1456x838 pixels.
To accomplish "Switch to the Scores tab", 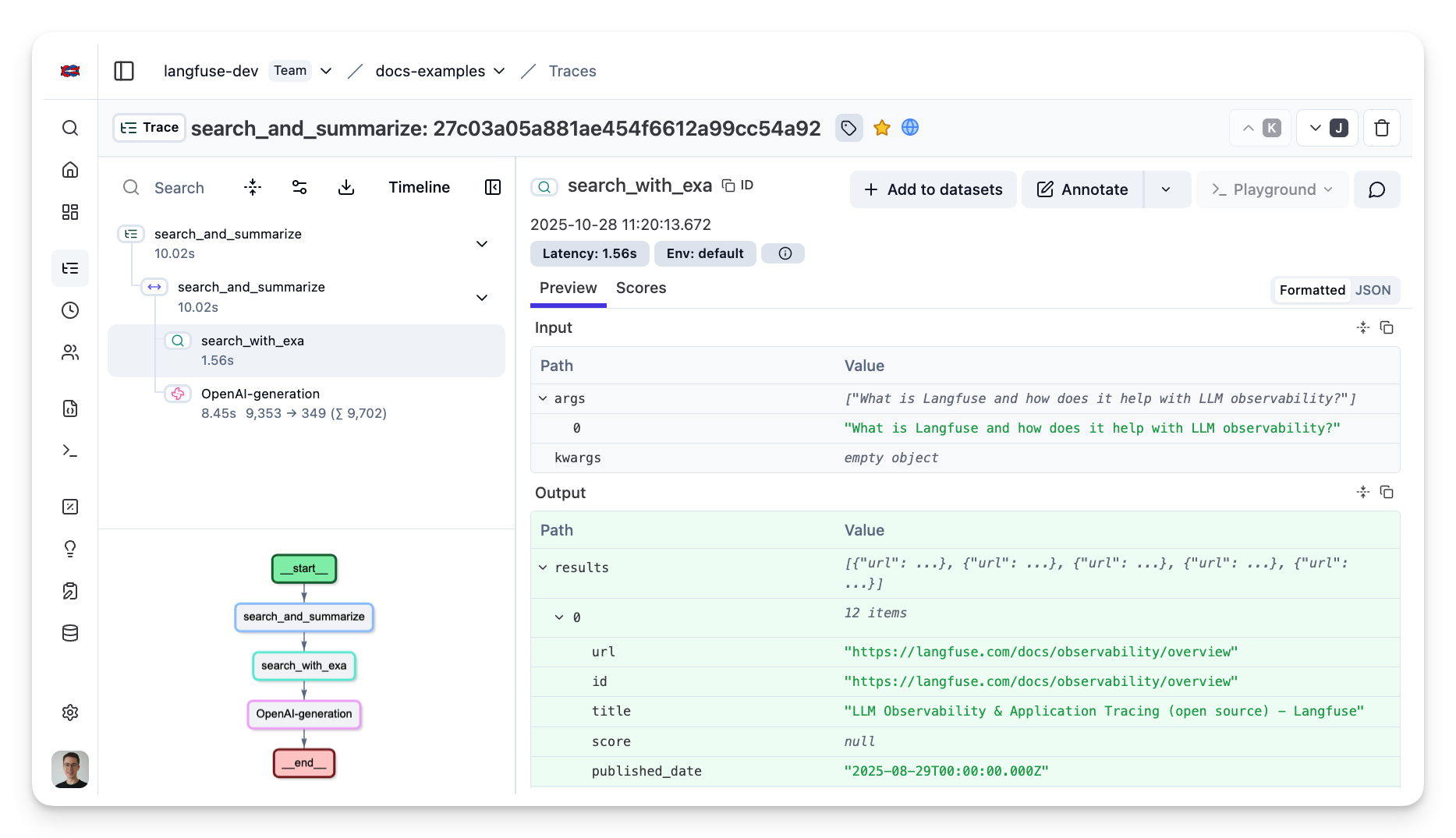I will (x=640, y=288).
